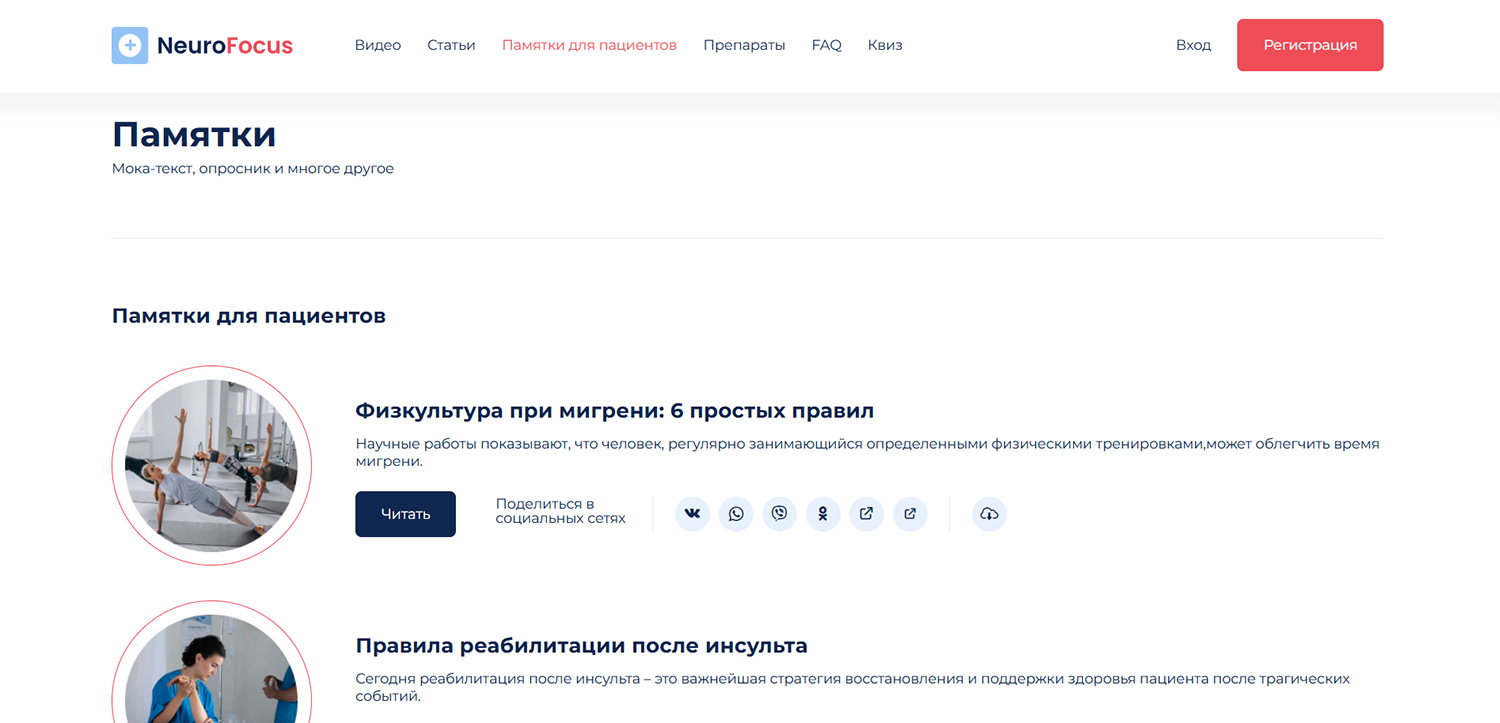Click the round workout photo thumbnail

click(x=212, y=465)
